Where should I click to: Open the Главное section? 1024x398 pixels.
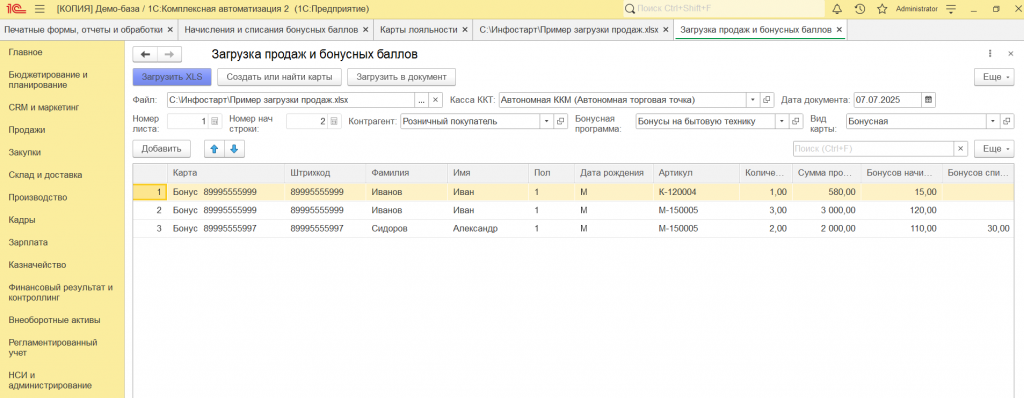[x=25, y=52]
